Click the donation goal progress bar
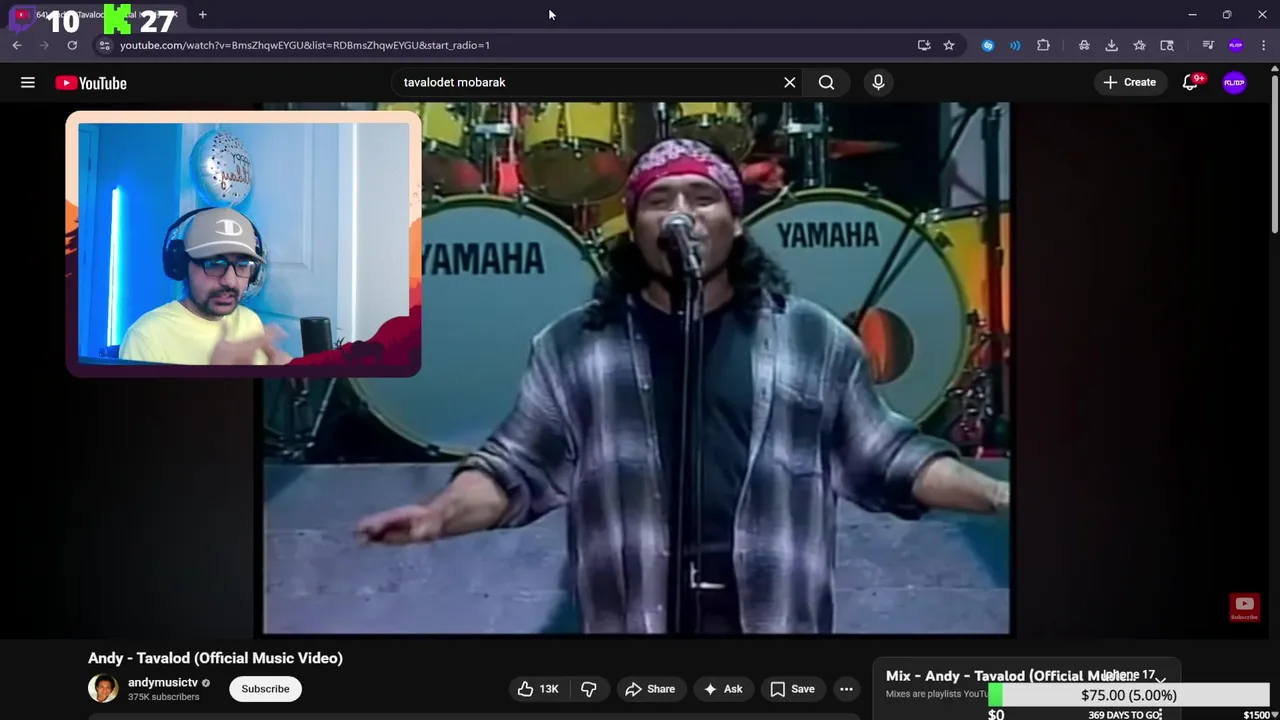The height and width of the screenshot is (720, 1280). [1129, 695]
